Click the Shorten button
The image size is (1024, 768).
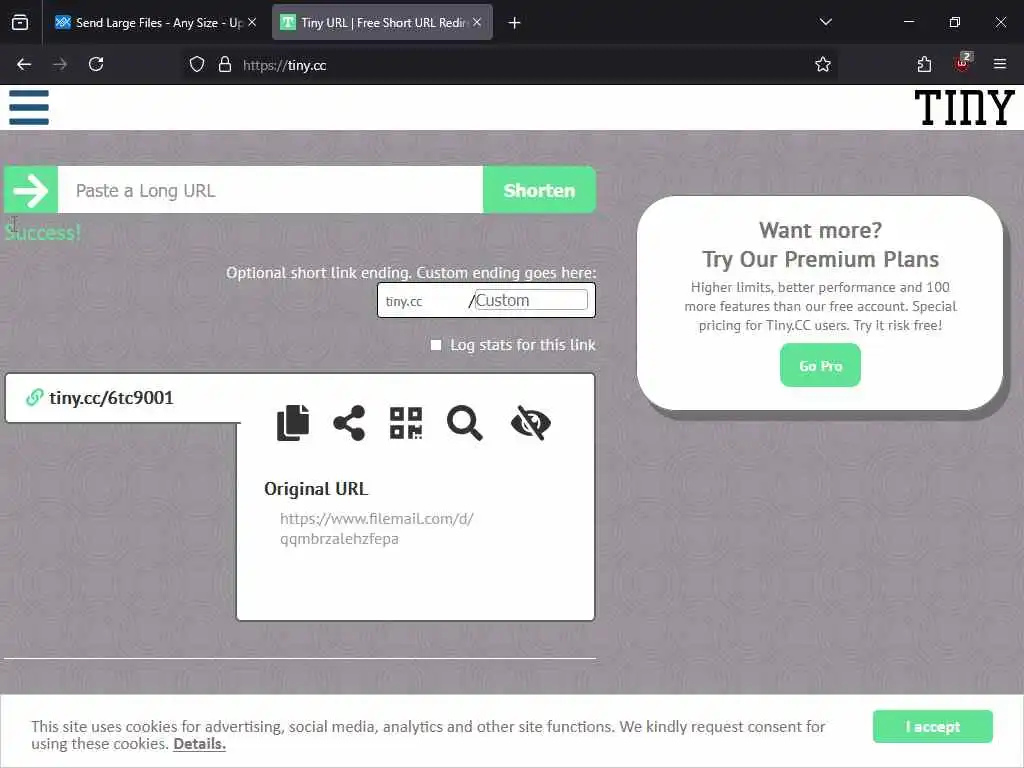539,190
